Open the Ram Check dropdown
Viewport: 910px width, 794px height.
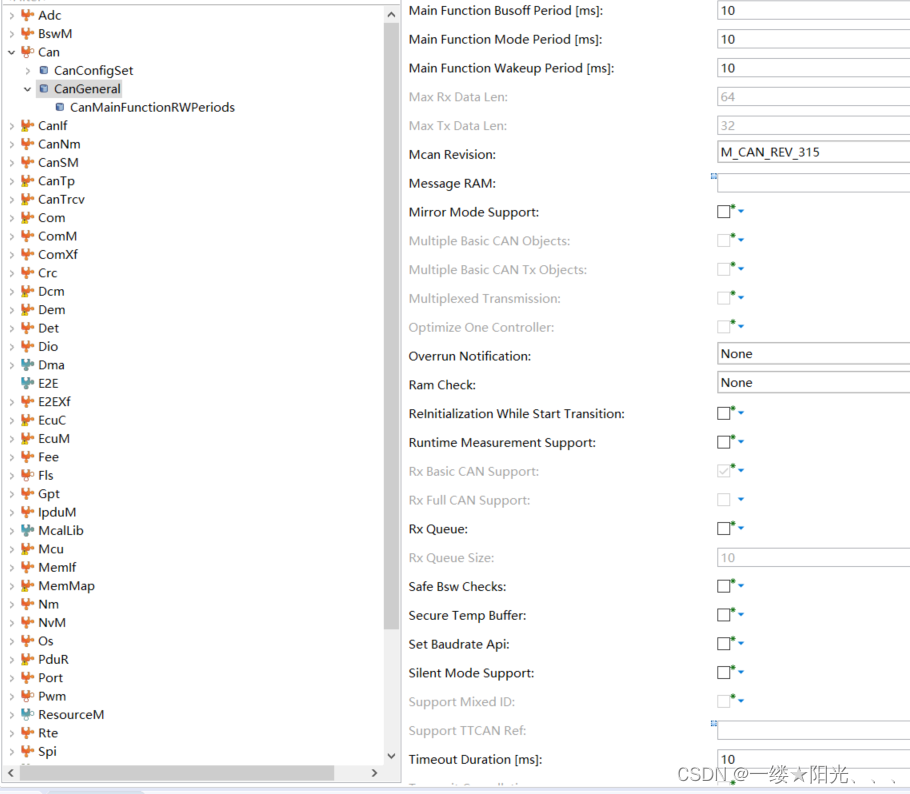pos(812,382)
